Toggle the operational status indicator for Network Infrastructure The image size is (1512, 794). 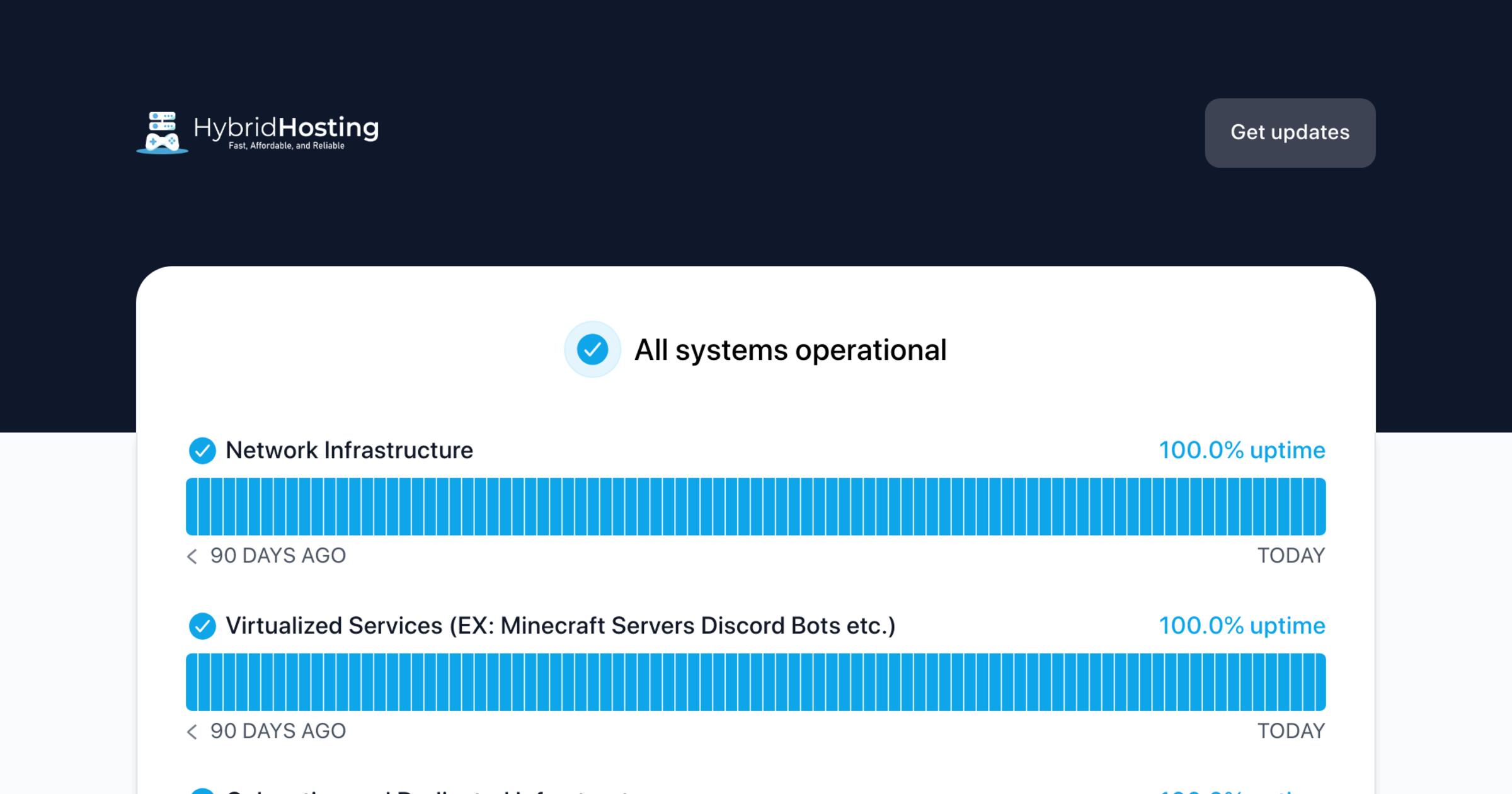(x=203, y=450)
